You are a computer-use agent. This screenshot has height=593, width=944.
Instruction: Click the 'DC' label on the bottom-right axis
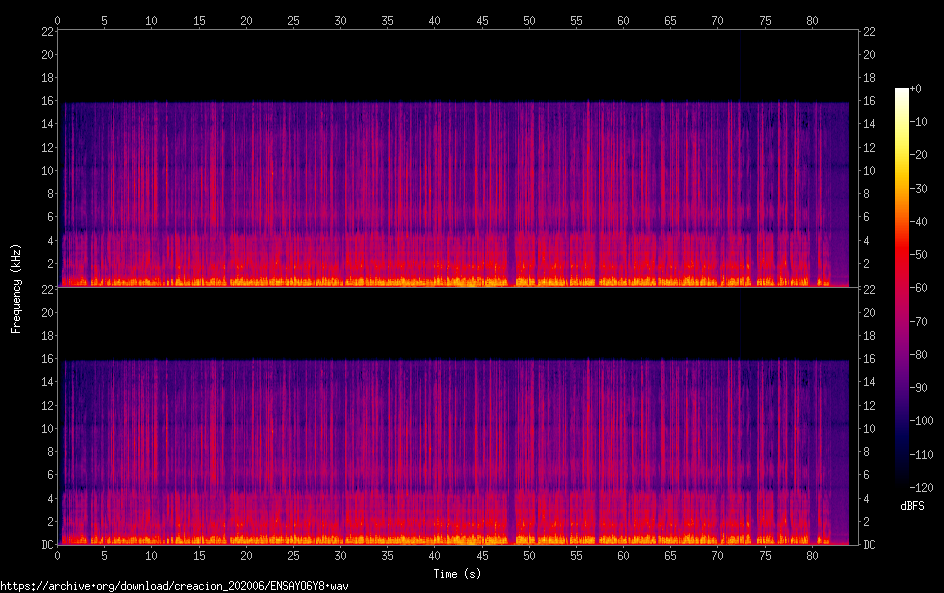pyautogui.click(x=870, y=545)
